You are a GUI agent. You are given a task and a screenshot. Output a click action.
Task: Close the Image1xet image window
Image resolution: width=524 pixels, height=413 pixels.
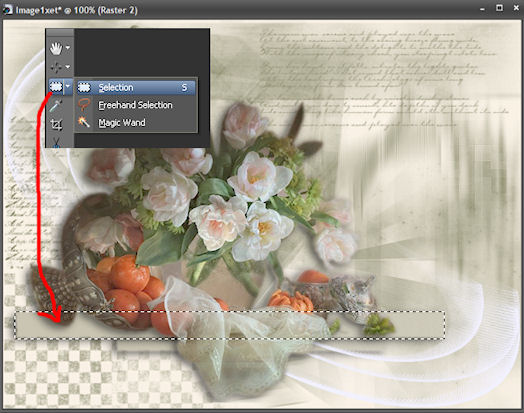coord(516,8)
